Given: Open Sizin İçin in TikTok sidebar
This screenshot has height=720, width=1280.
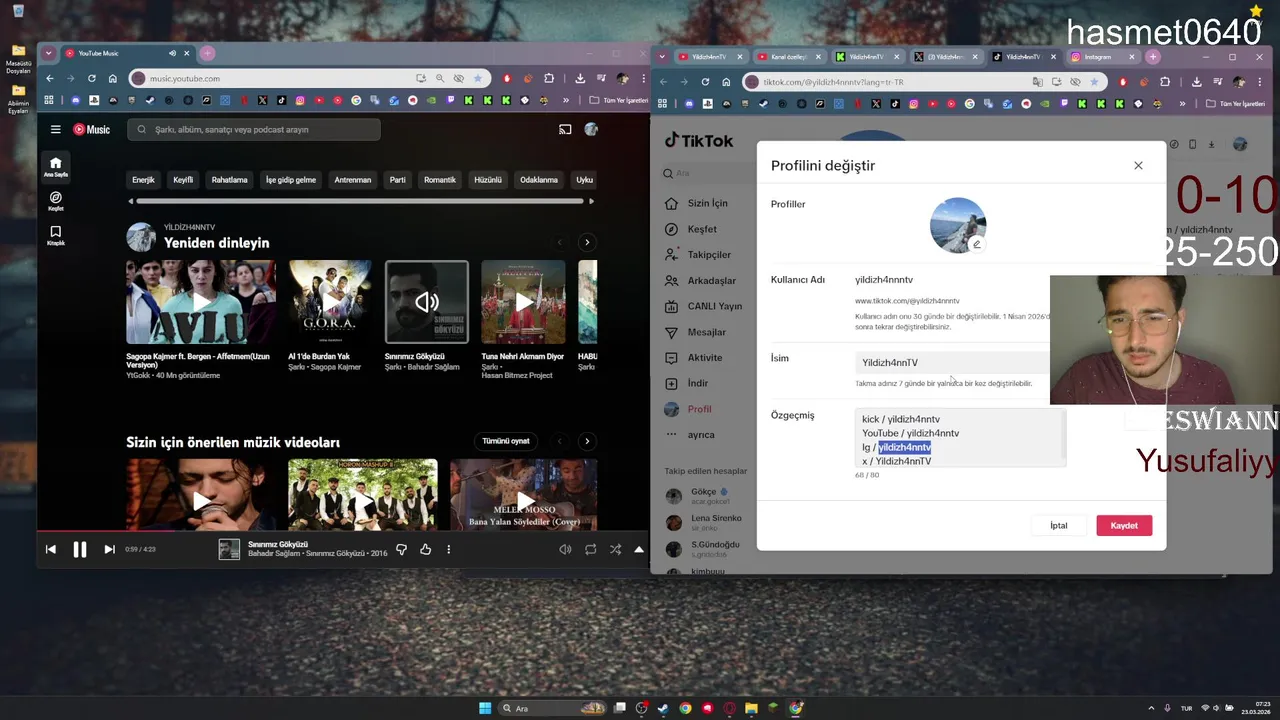Looking at the screenshot, I should 697,203.
